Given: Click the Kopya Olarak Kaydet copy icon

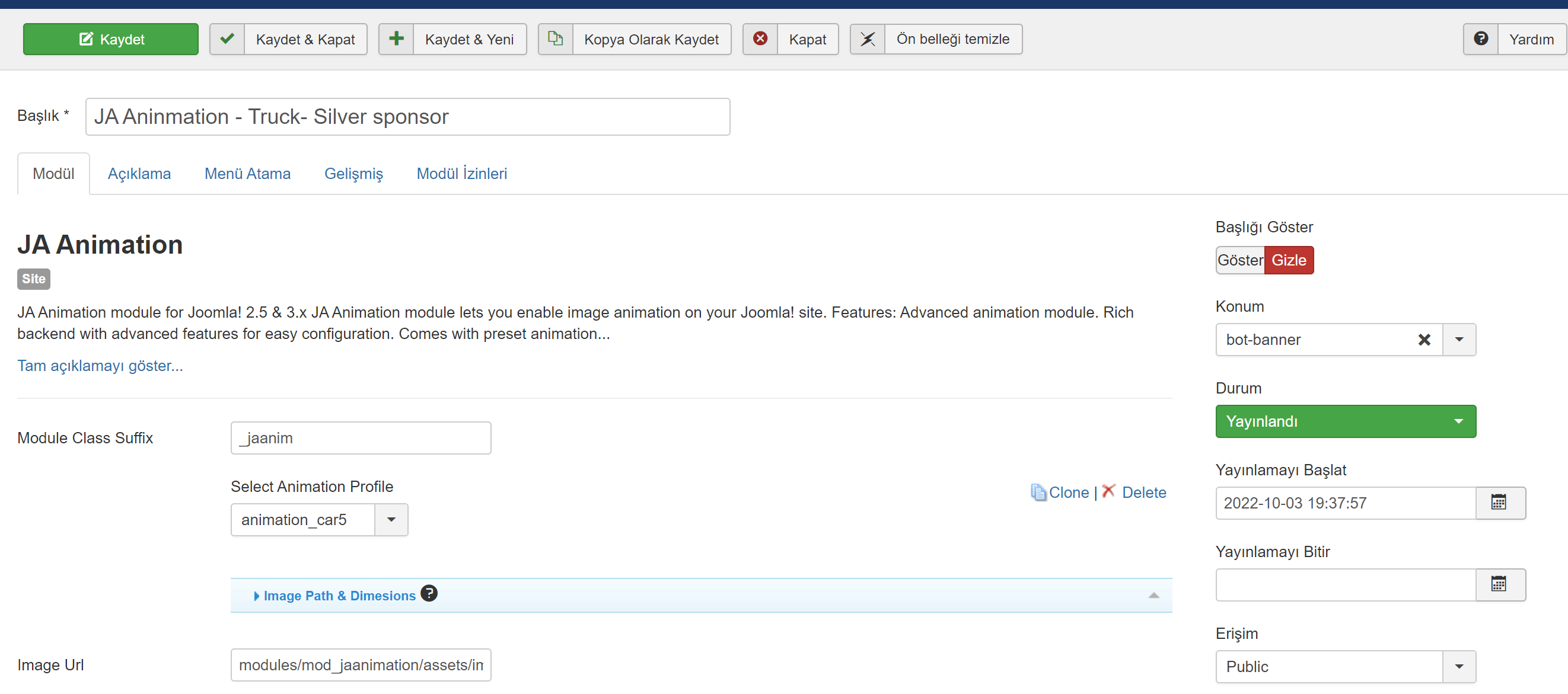Looking at the screenshot, I should click(x=555, y=39).
